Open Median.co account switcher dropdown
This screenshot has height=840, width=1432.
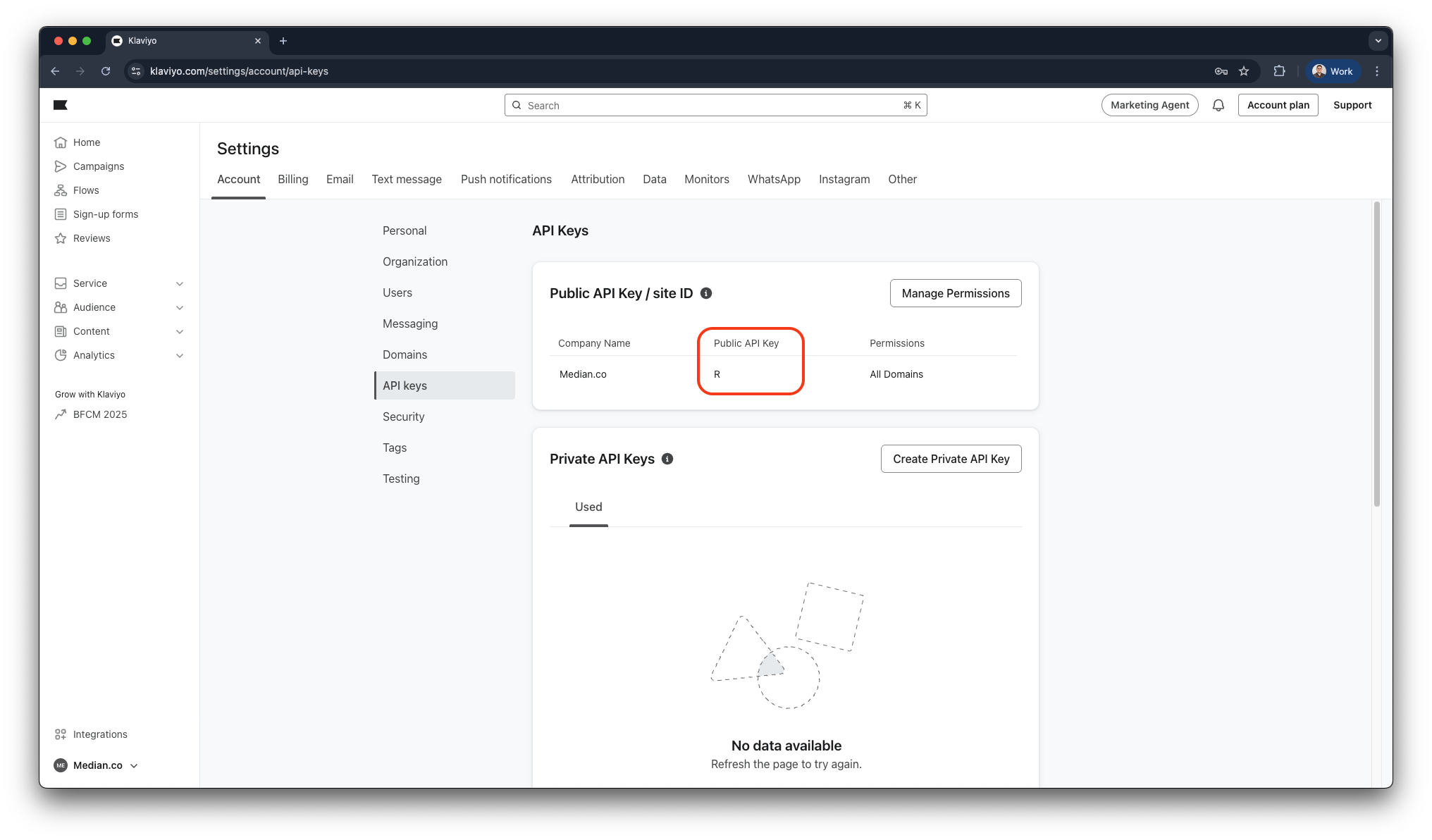(x=97, y=765)
